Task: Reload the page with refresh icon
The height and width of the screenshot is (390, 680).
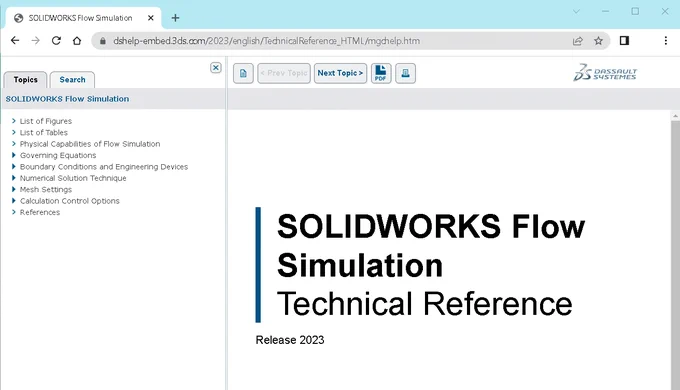Action: point(56,41)
